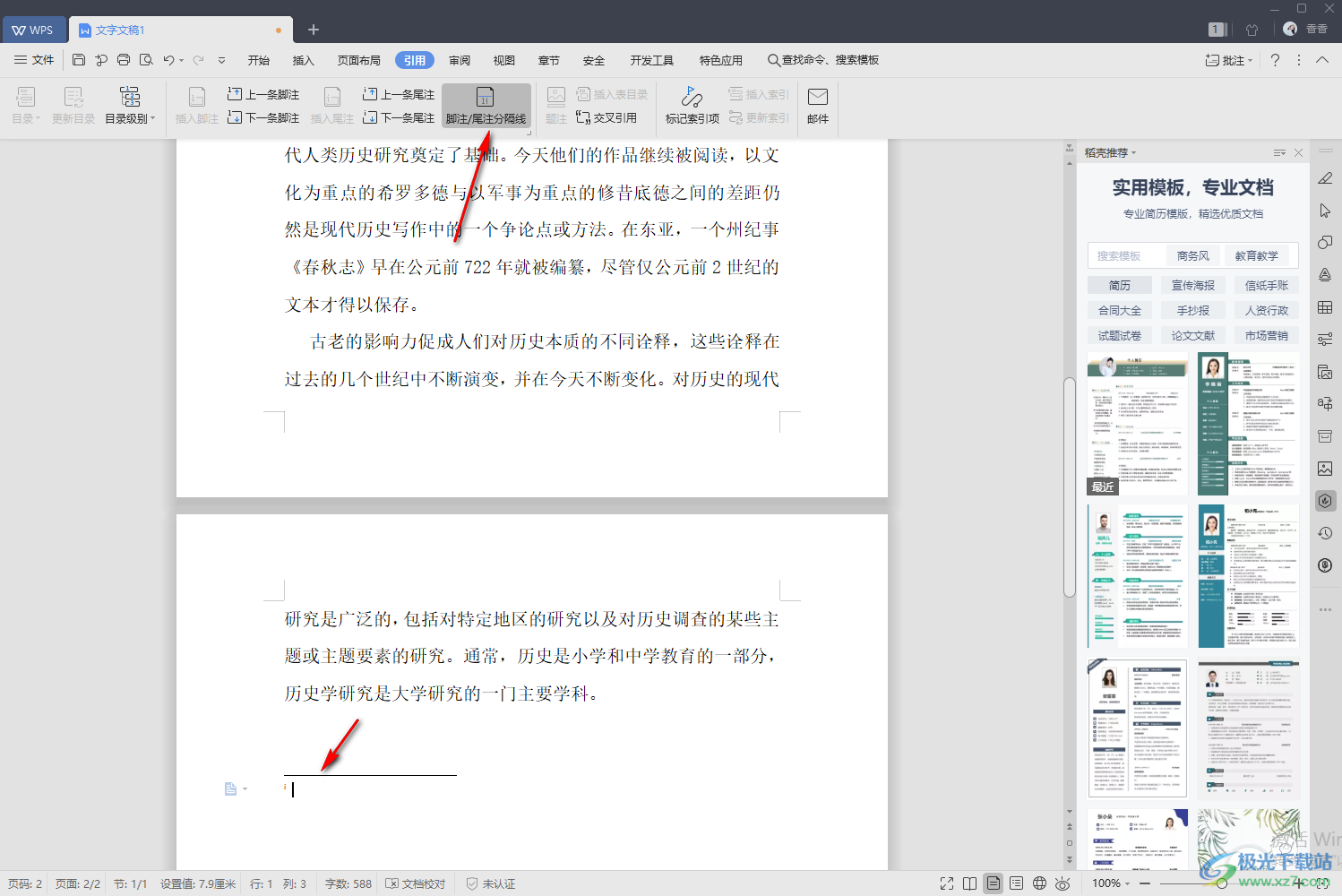Switch to 审阅 Review ribbon tab
The width and height of the screenshot is (1342, 896).
460,60
